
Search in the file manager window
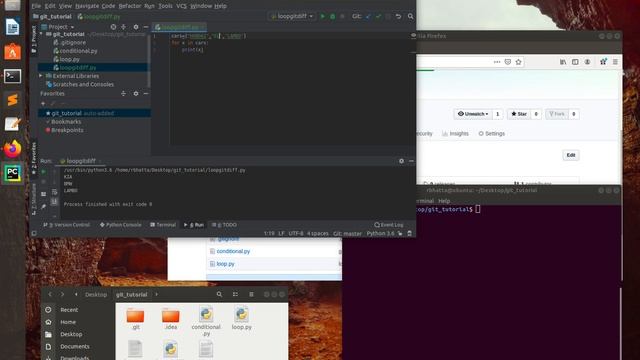pyautogui.click(x=219, y=294)
